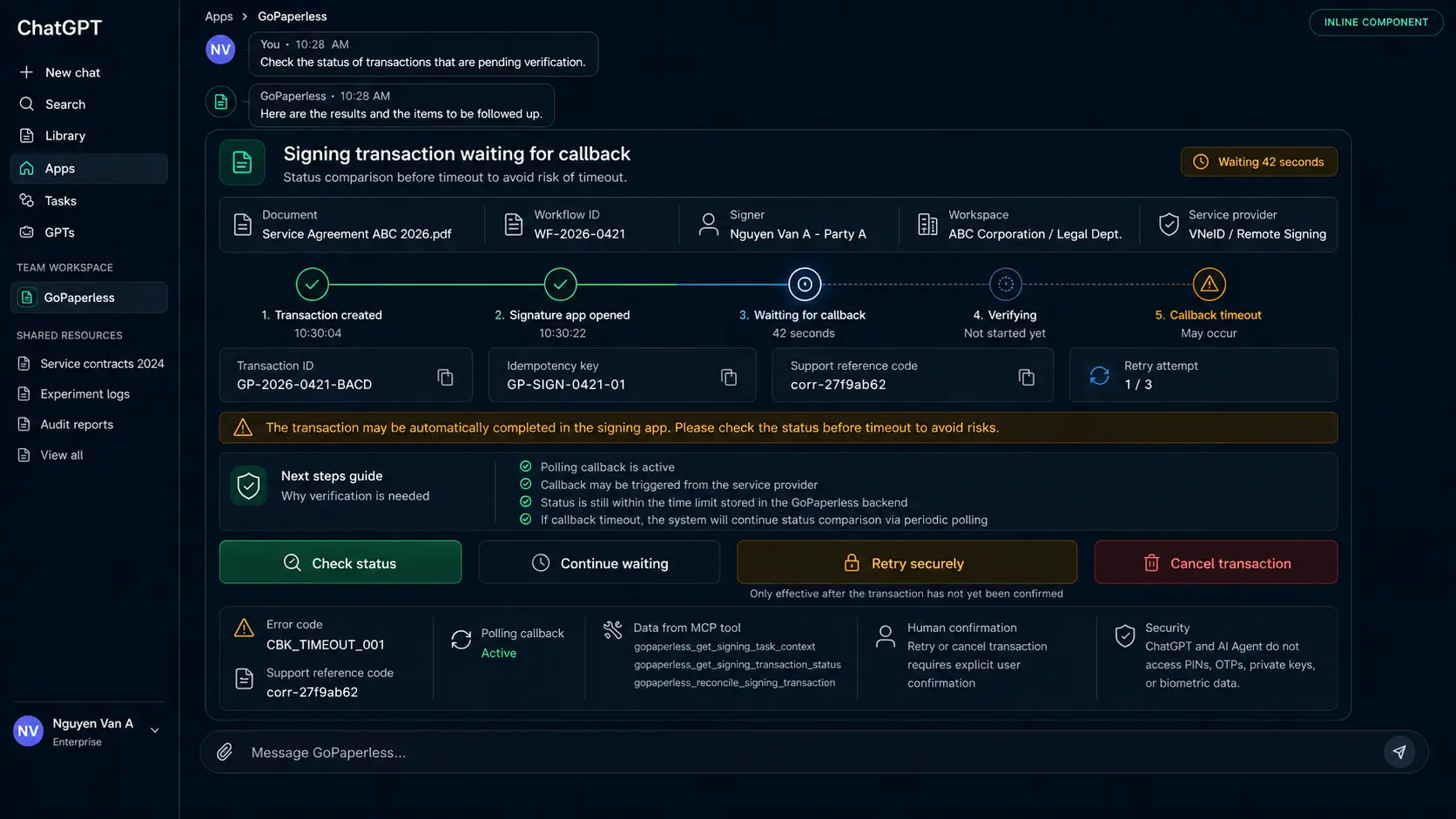Click the GoPaperless document icon in header card

[242, 162]
